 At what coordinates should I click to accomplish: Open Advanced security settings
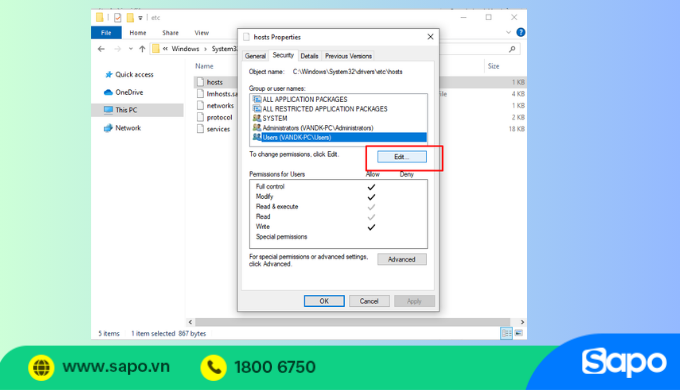[402, 259]
